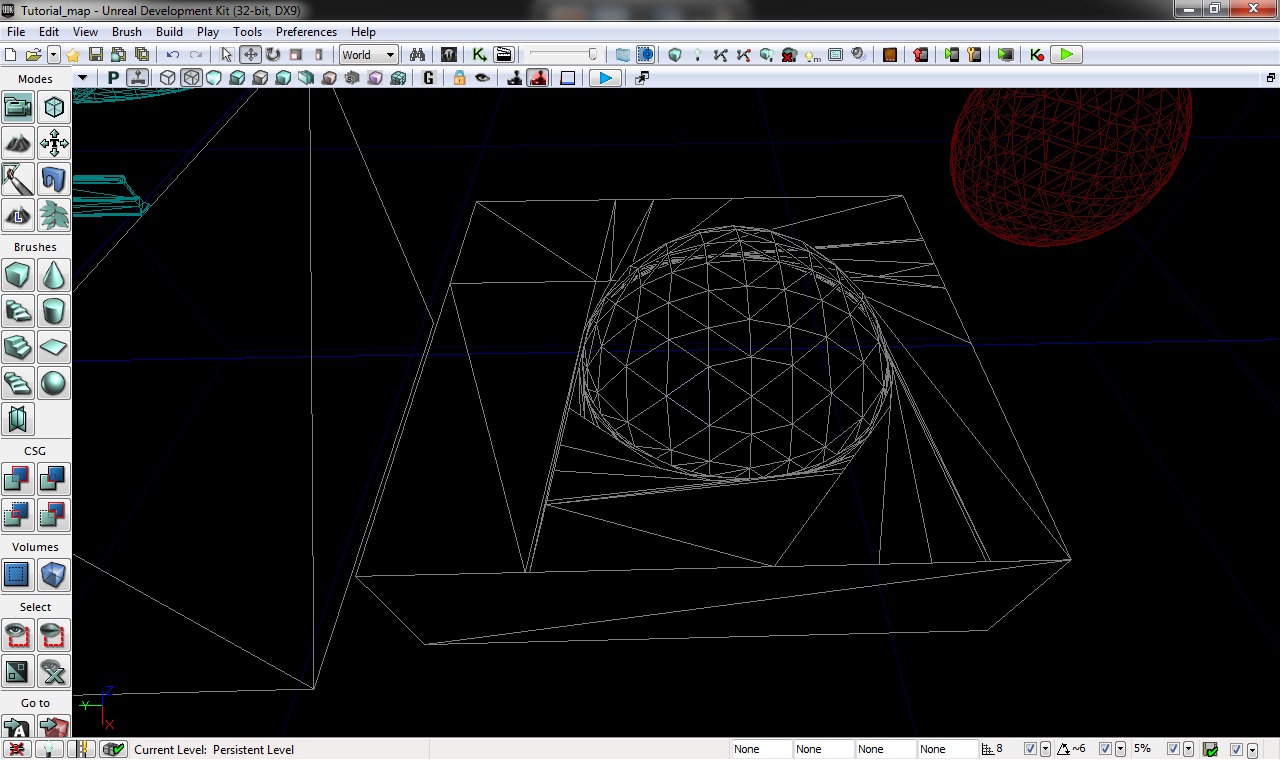The image size is (1280, 760).
Task: Switch to Terrain editing mode
Action: [x=18, y=143]
